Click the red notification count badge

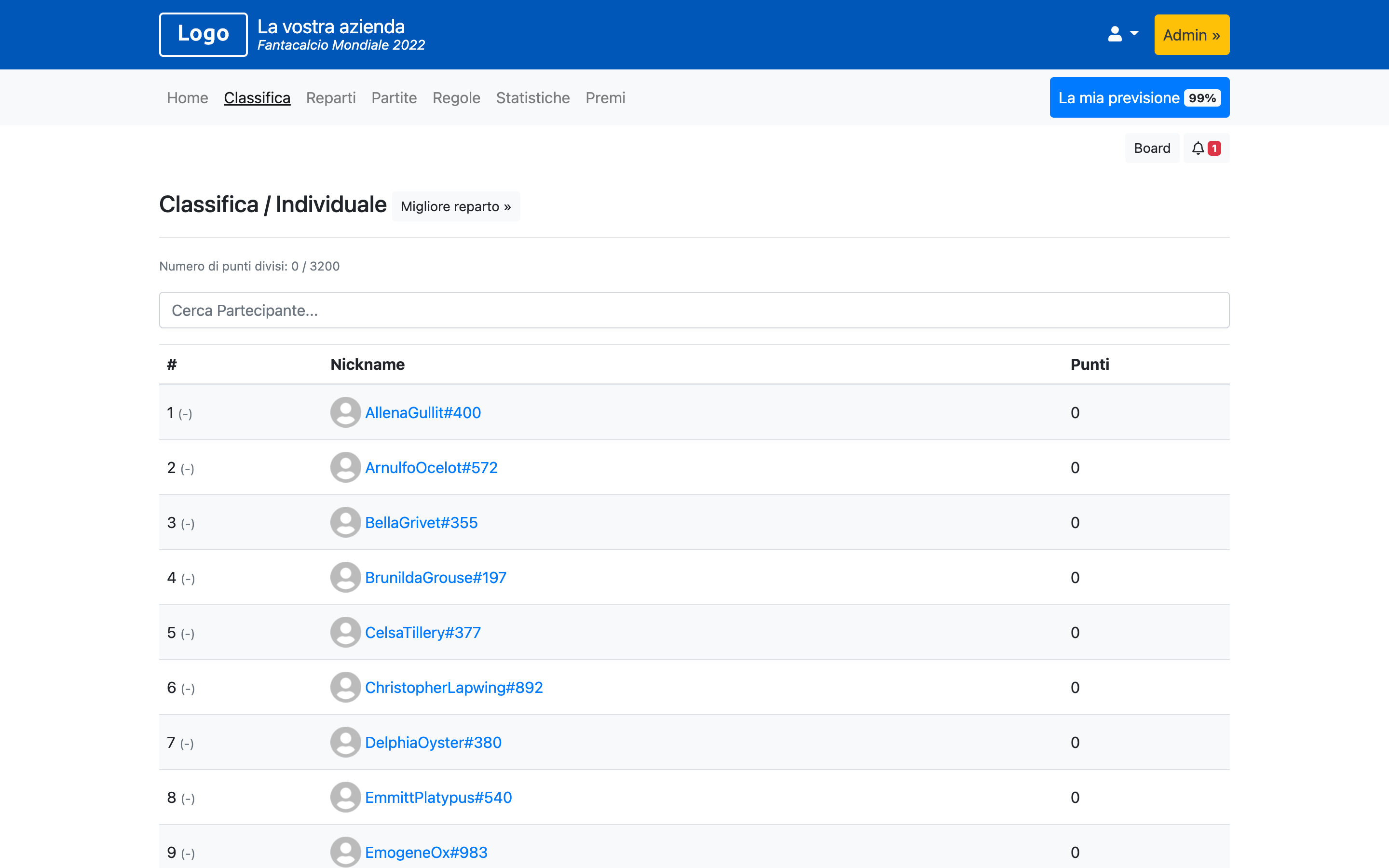(1214, 148)
